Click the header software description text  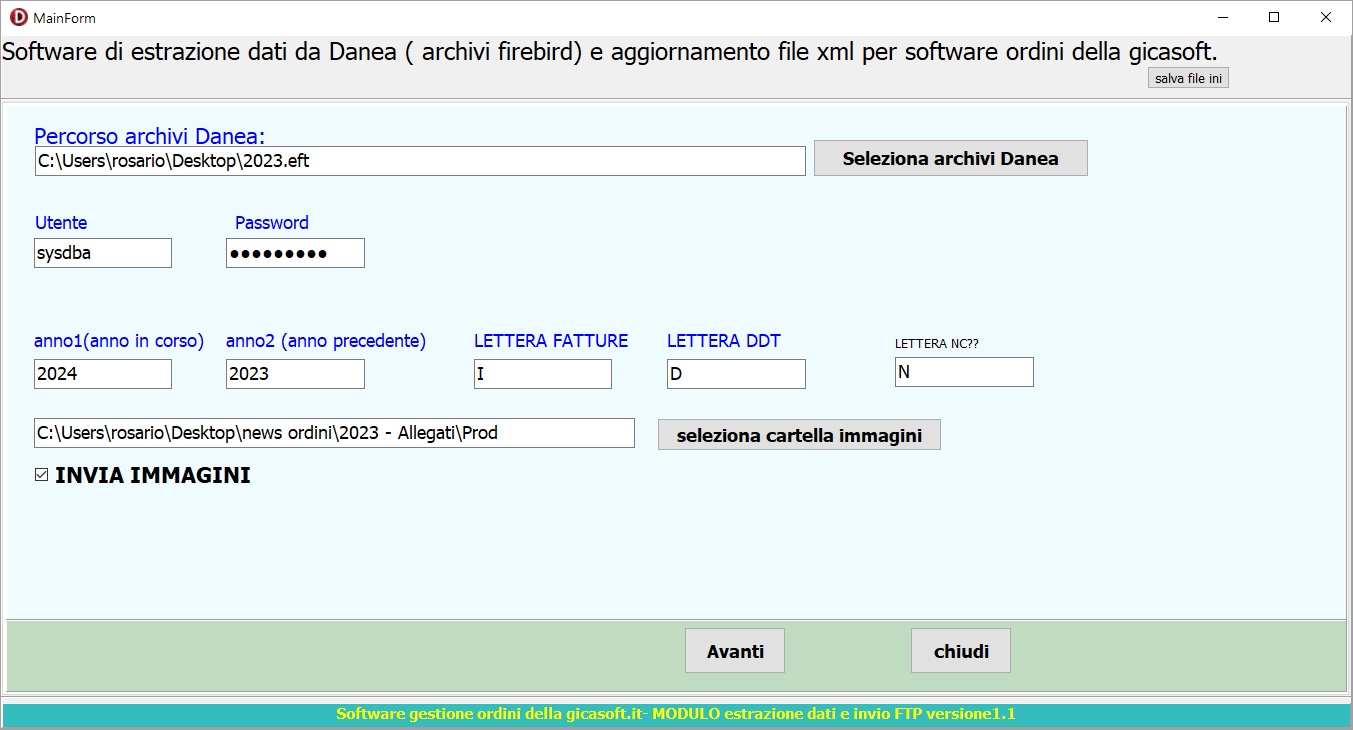pyautogui.click(x=610, y=52)
